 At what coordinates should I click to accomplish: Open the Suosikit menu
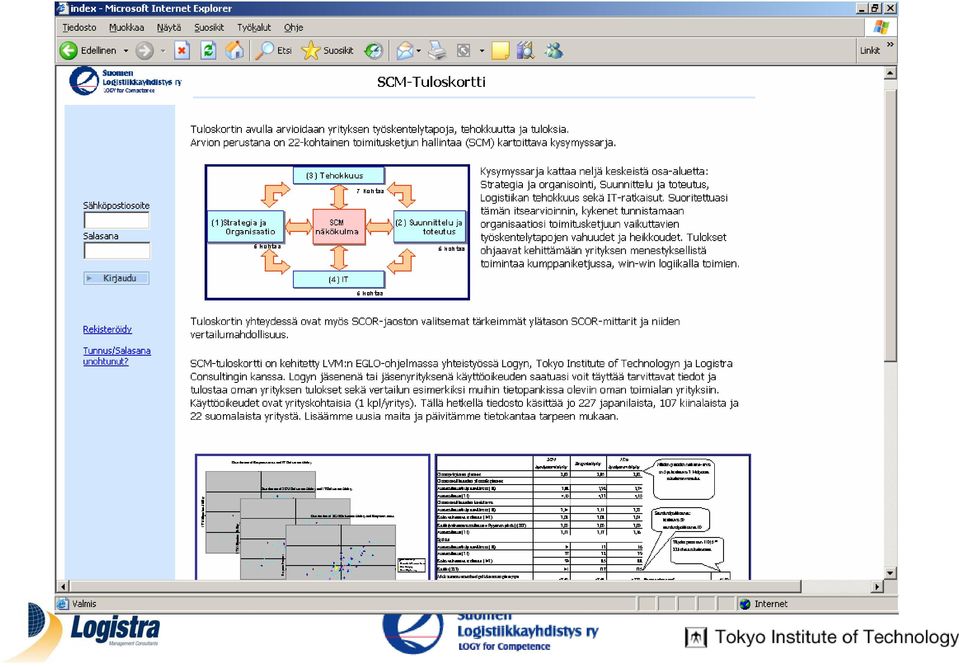coord(209,28)
